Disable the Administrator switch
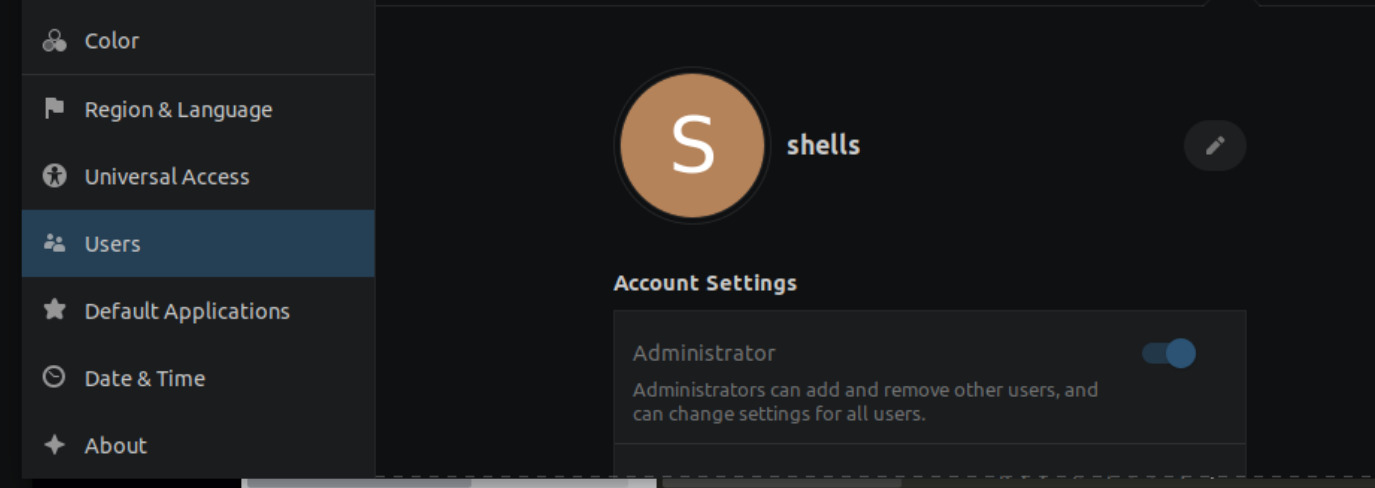The height and width of the screenshot is (488, 1375). coord(1168,353)
